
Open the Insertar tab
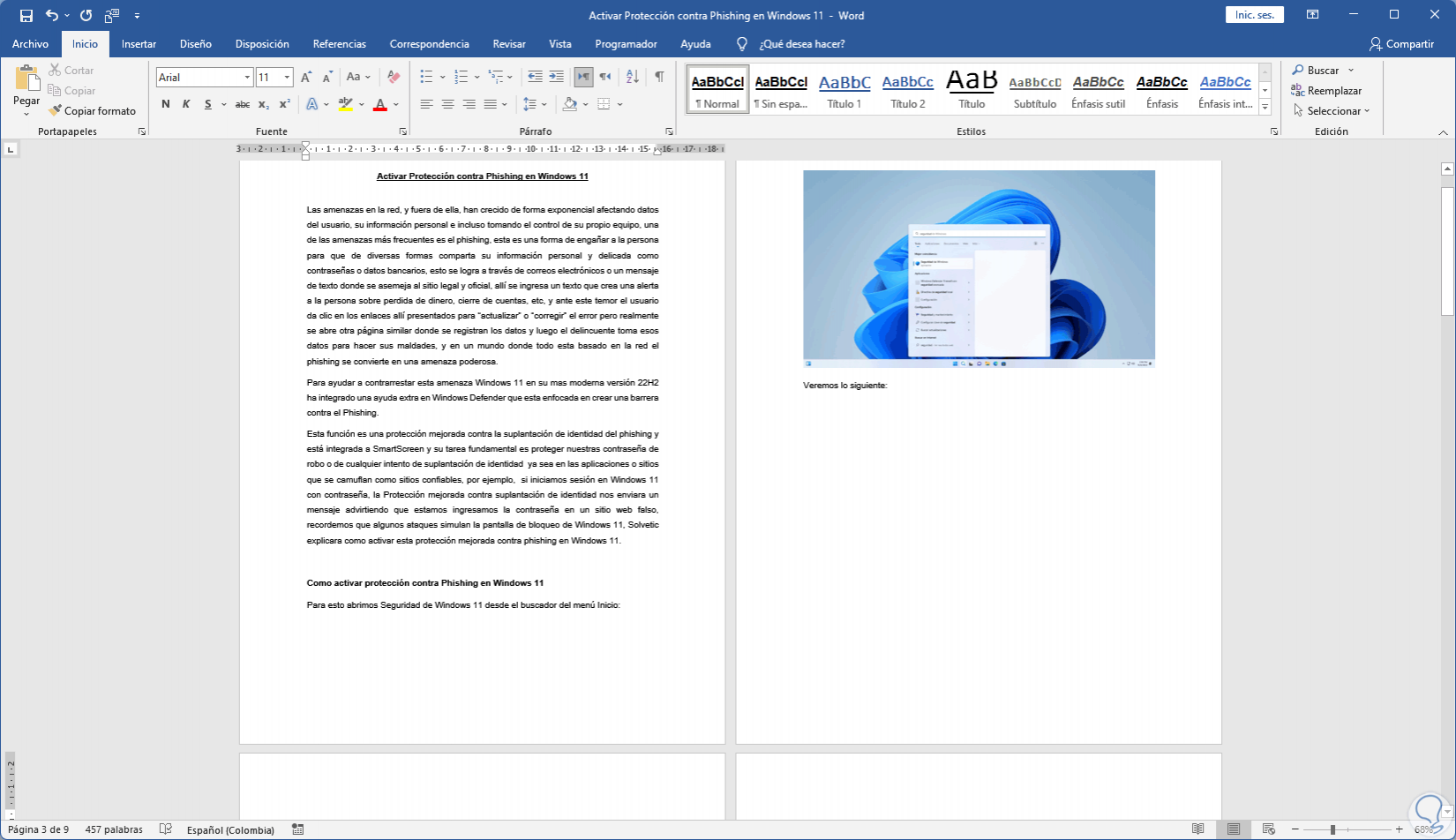tap(139, 44)
